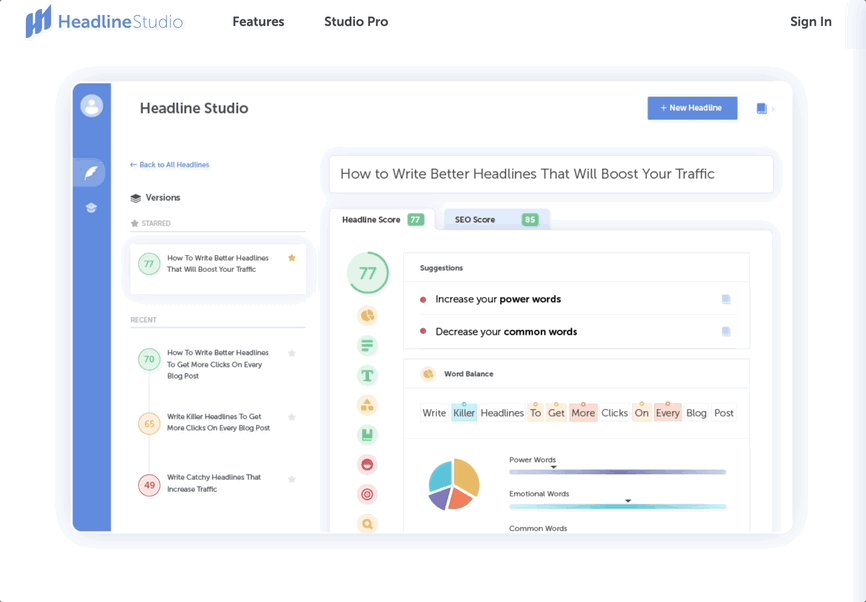Click the word balance pie chart
866x602 pixels.
454,484
